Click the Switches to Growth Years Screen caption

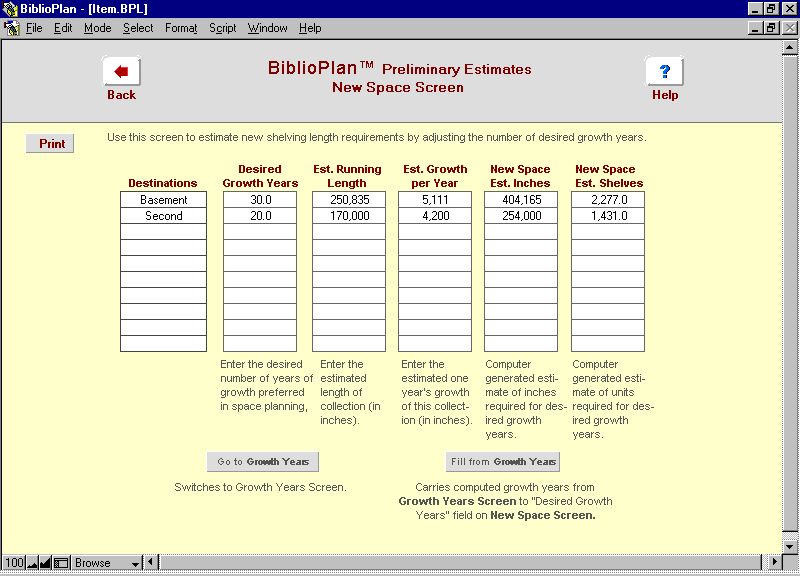(x=260, y=487)
